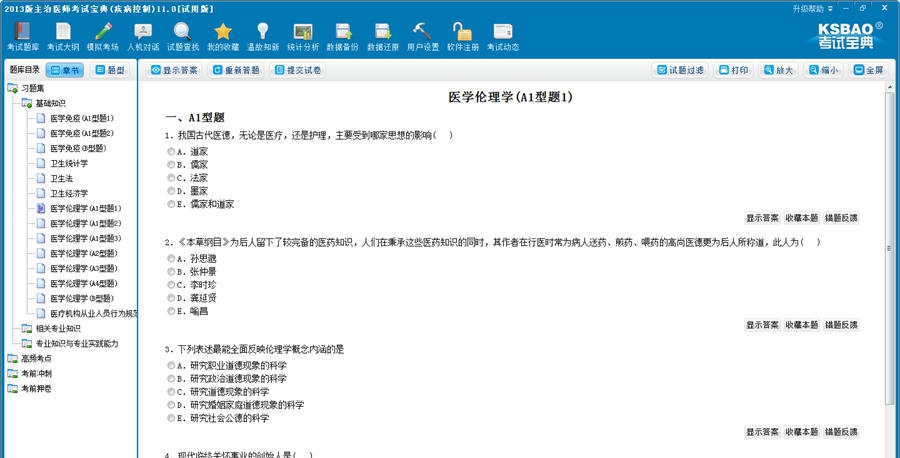Click the vertical scrollbar of the question pane
The width and height of the screenshot is (900, 458).
(890, 247)
